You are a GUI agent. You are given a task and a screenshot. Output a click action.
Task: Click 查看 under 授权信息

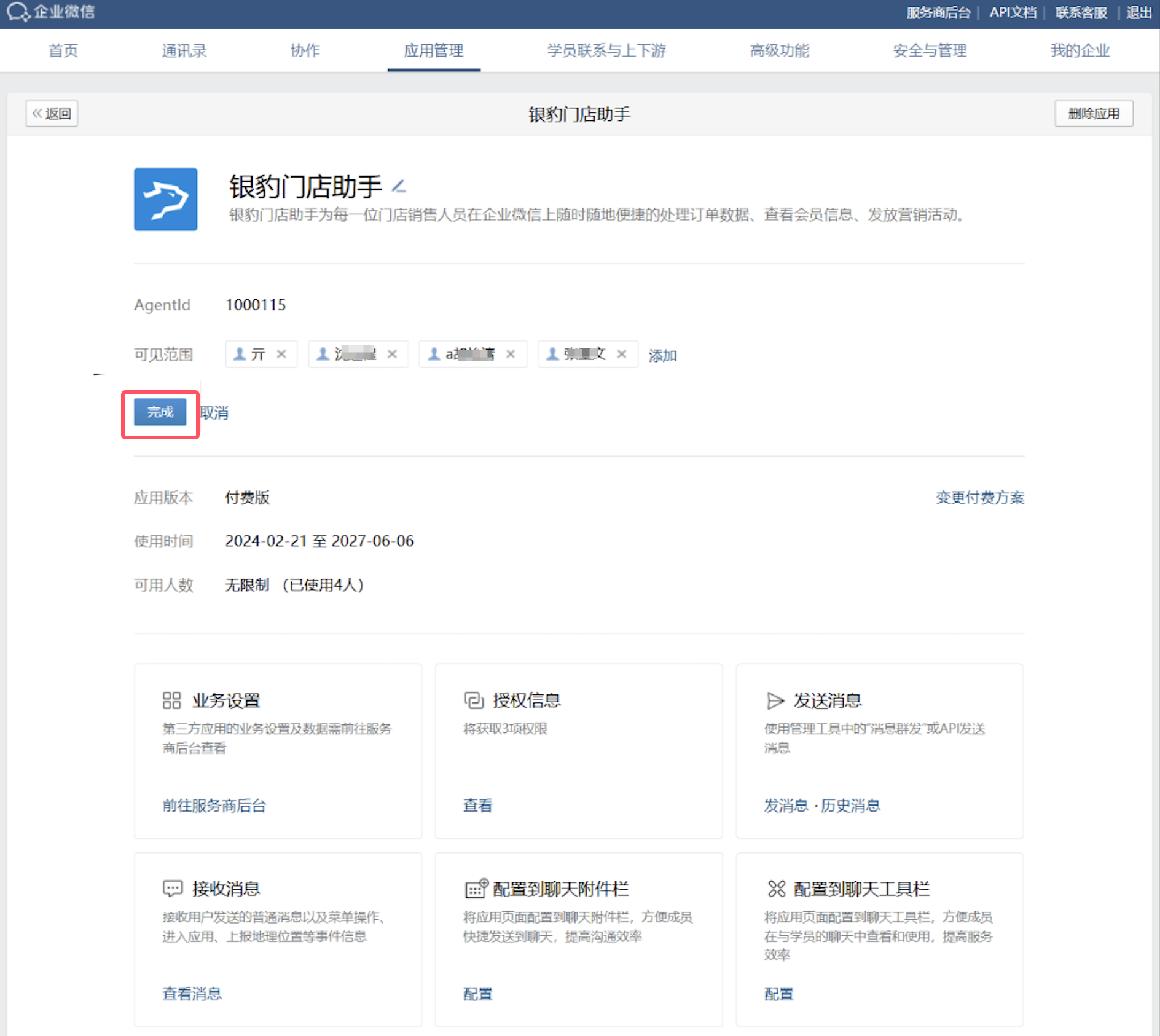[478, 806]
